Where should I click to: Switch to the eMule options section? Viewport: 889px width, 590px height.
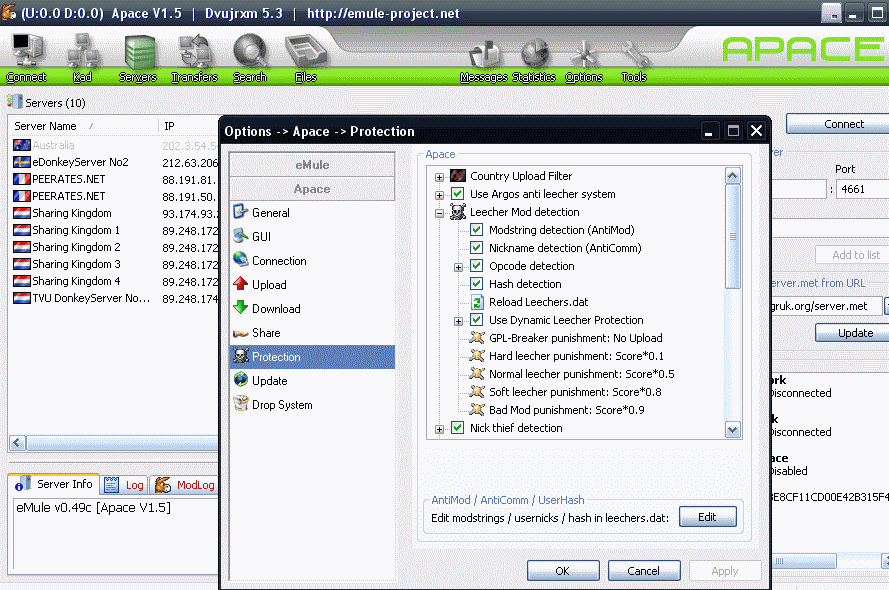coord(312,165)
